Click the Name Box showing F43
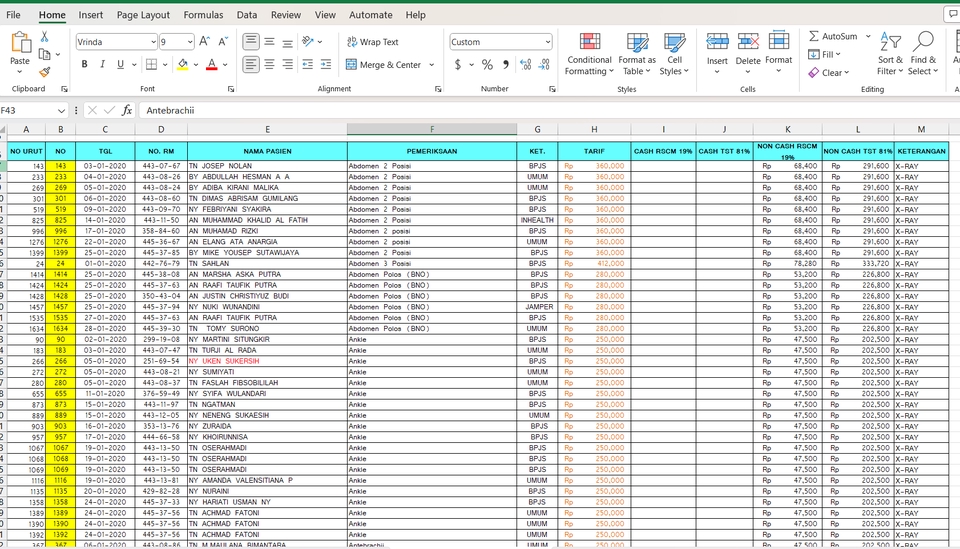Screen dimensions: 960x549 pyautogui.click(x=29, y=110)
